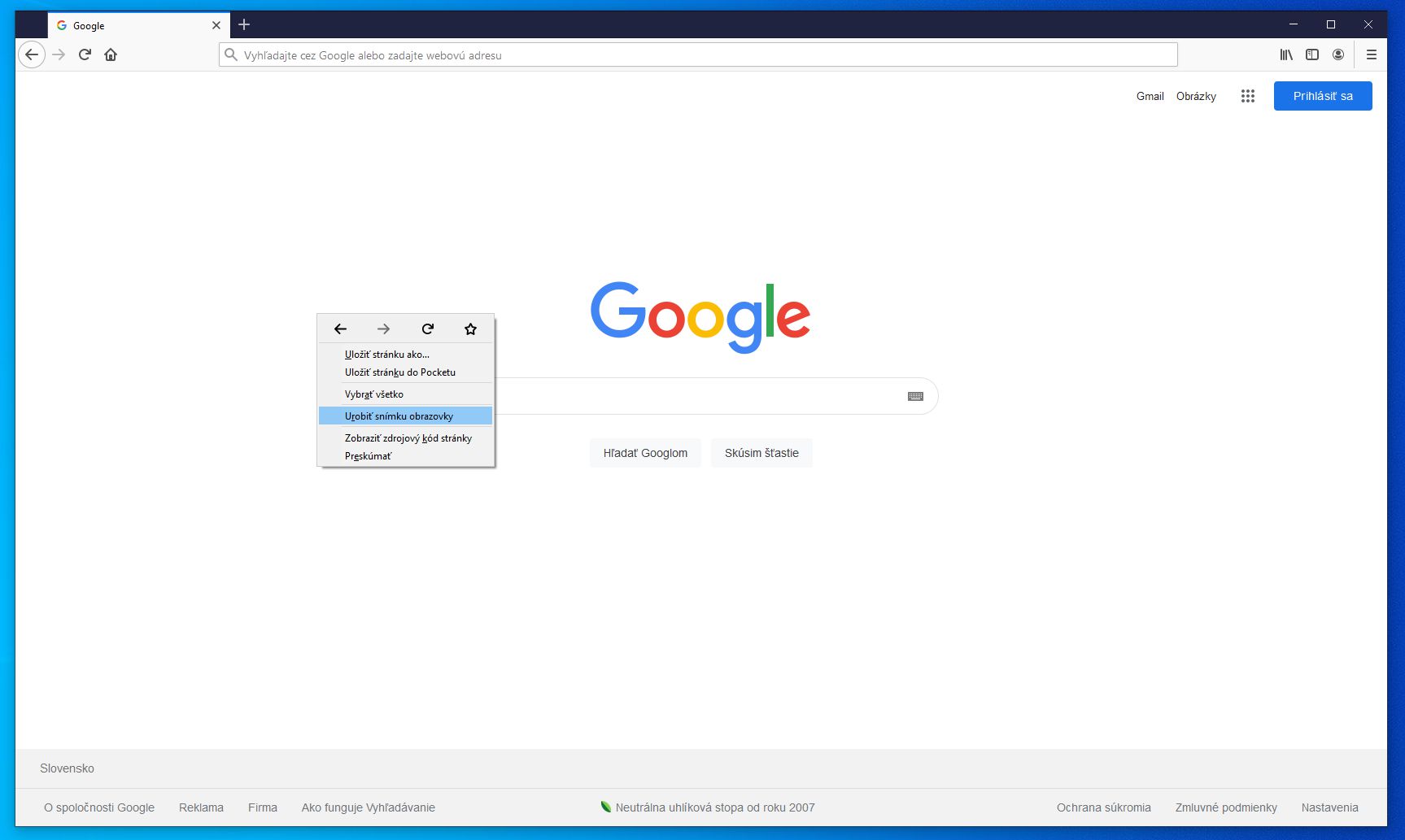The width and height of the screenshot is (1405, 840).
Task: Open Ochrana súkromia footer link
Action: (1103, 807)
